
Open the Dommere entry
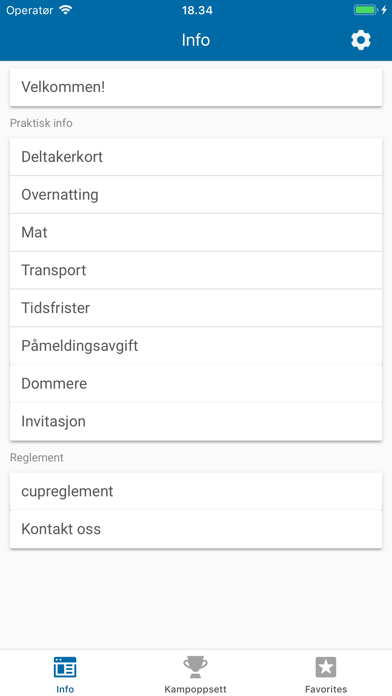(x=196, y=384)
